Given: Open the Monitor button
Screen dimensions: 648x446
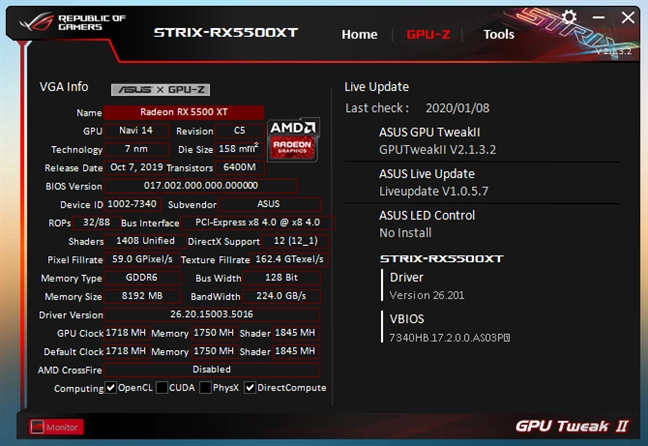Looking at the screenshot, I should 56,427.
